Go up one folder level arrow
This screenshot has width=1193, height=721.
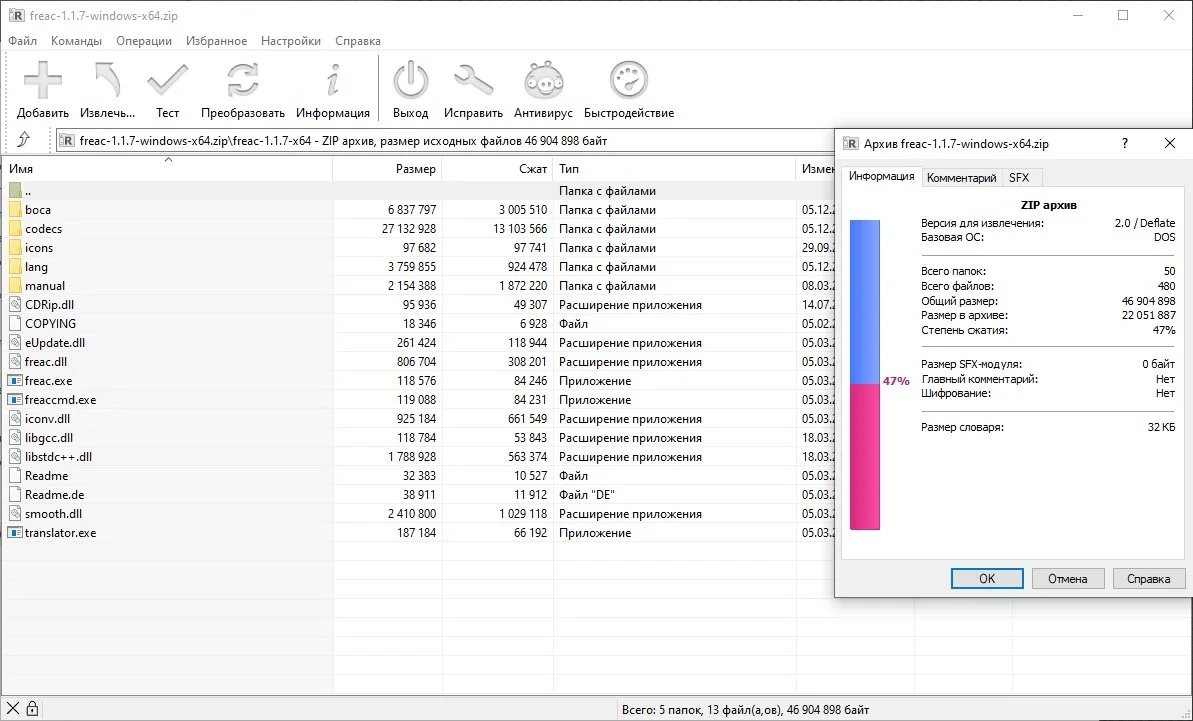24,140
